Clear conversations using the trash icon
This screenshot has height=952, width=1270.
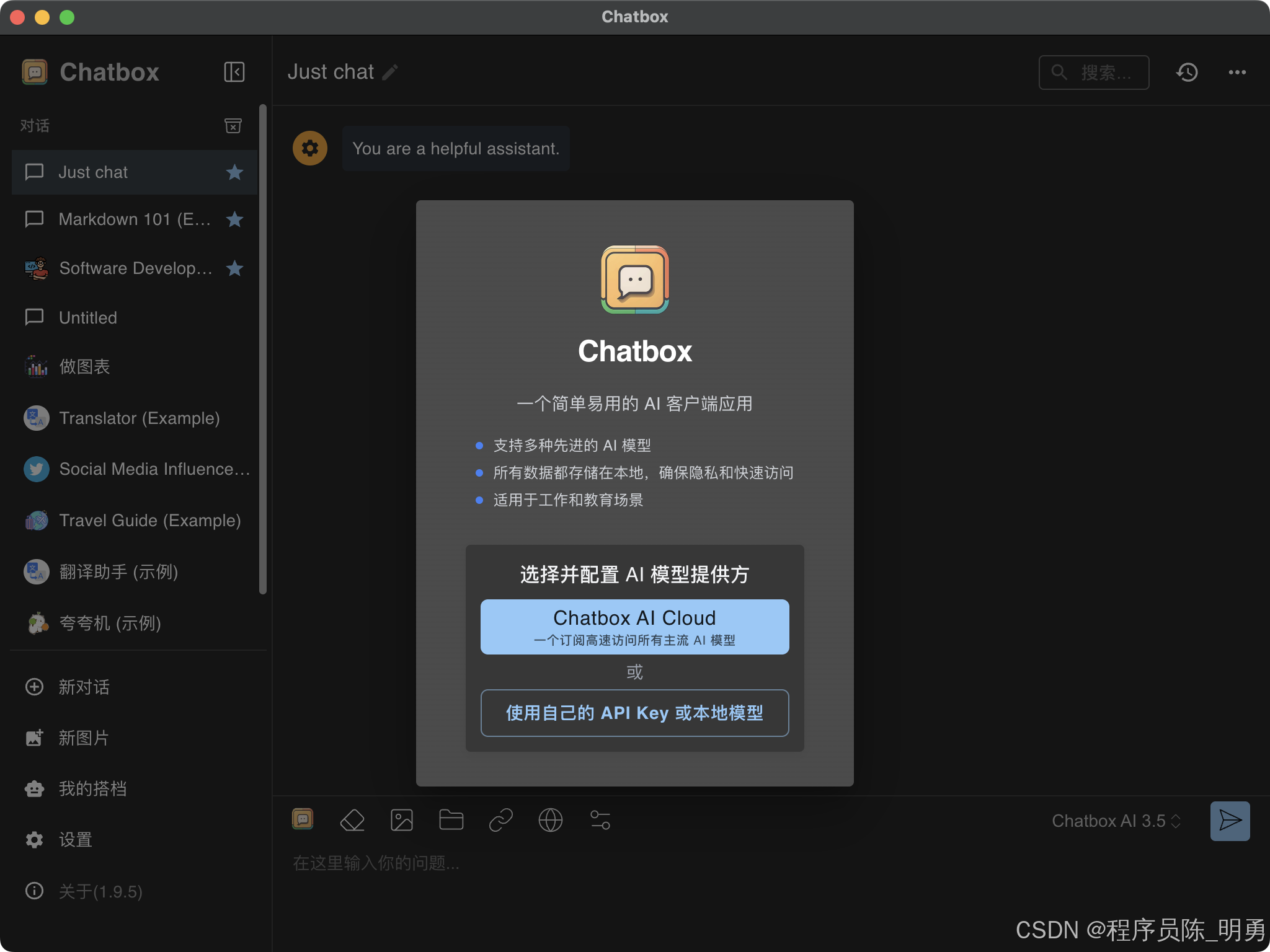pyautogui.click(x=233, y=126)
